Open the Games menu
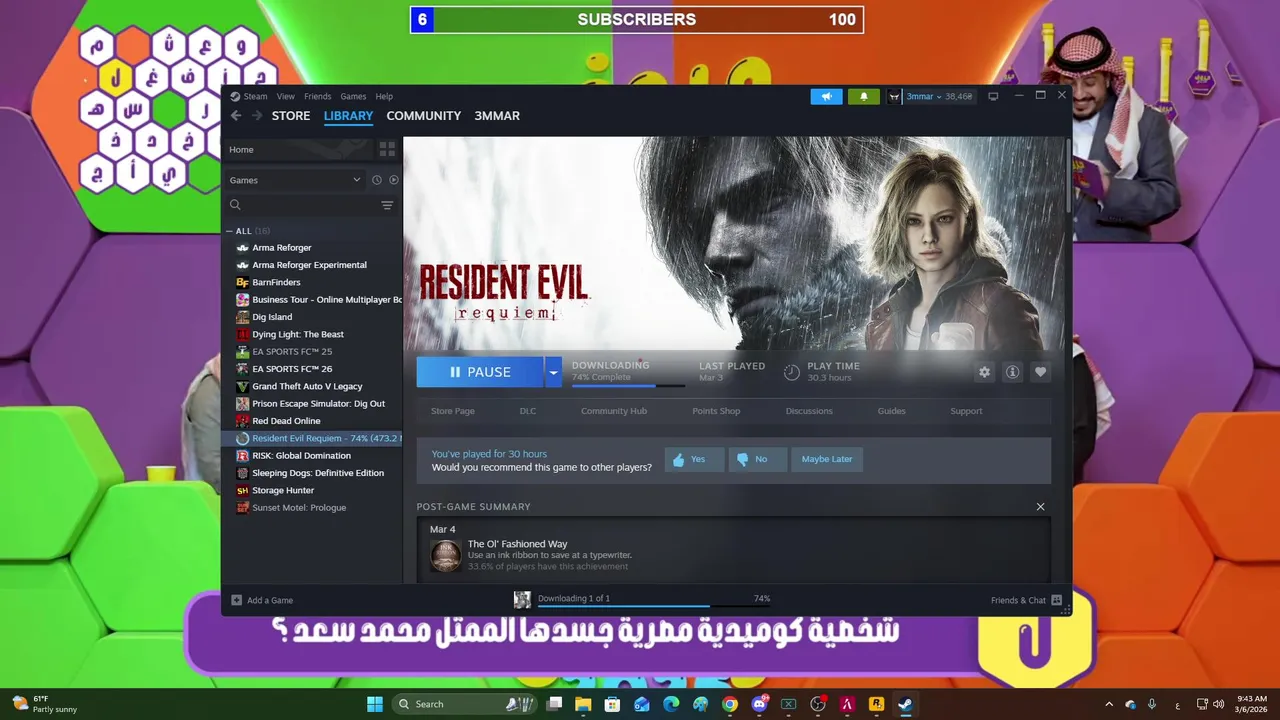This screenshot has width=1280, height=720. (x=353, y=97)
